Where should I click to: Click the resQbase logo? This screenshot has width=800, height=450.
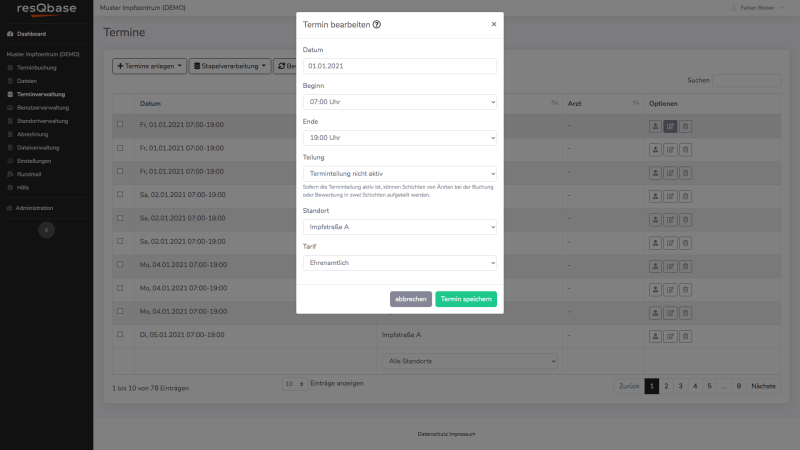pyautogui.click(x=46, y=9)
